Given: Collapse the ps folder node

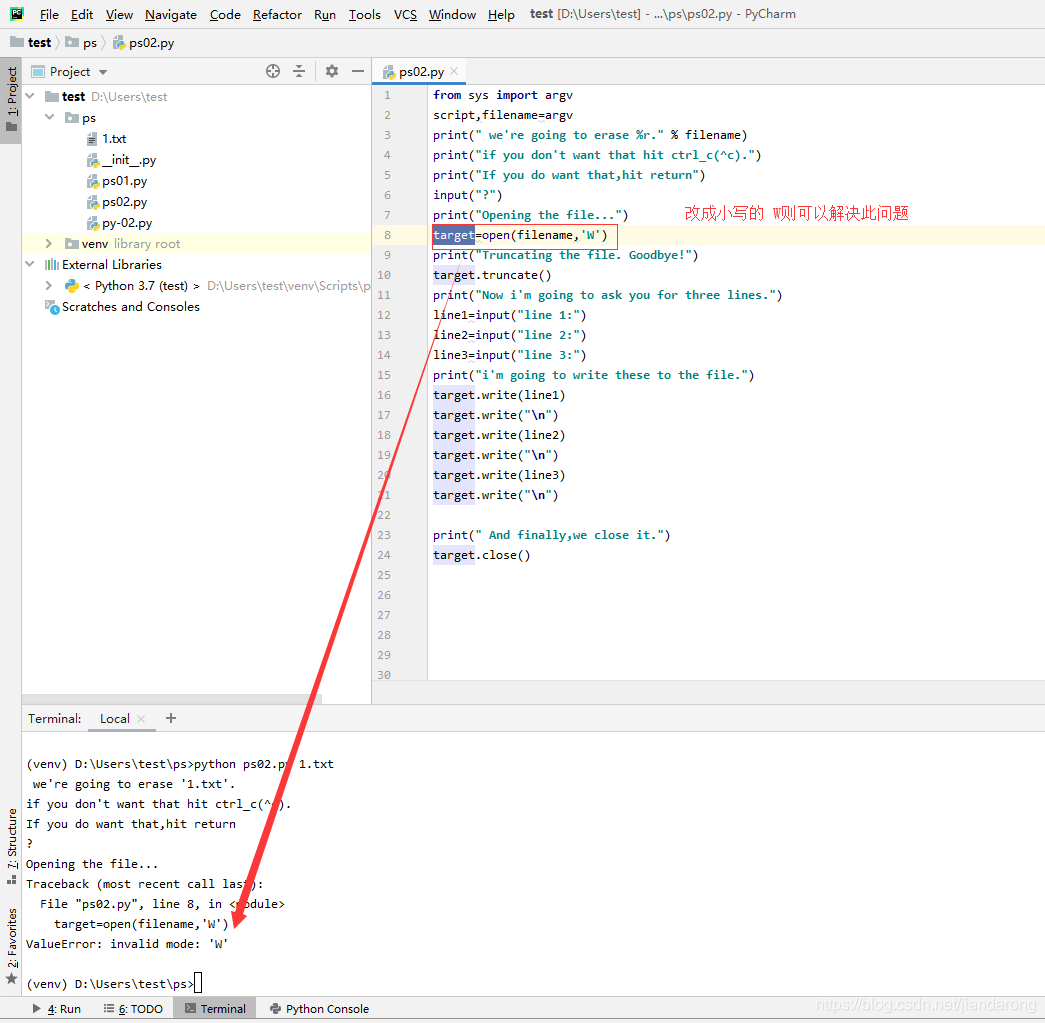Looking at the screenshot, I should coord(49,117).
